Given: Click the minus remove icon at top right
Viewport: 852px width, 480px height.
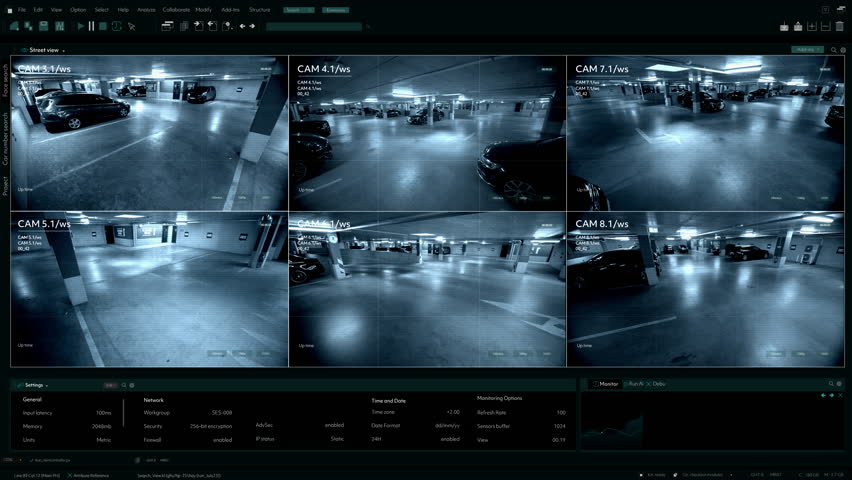Looking at the screenshot, I should tap(825, 26).
